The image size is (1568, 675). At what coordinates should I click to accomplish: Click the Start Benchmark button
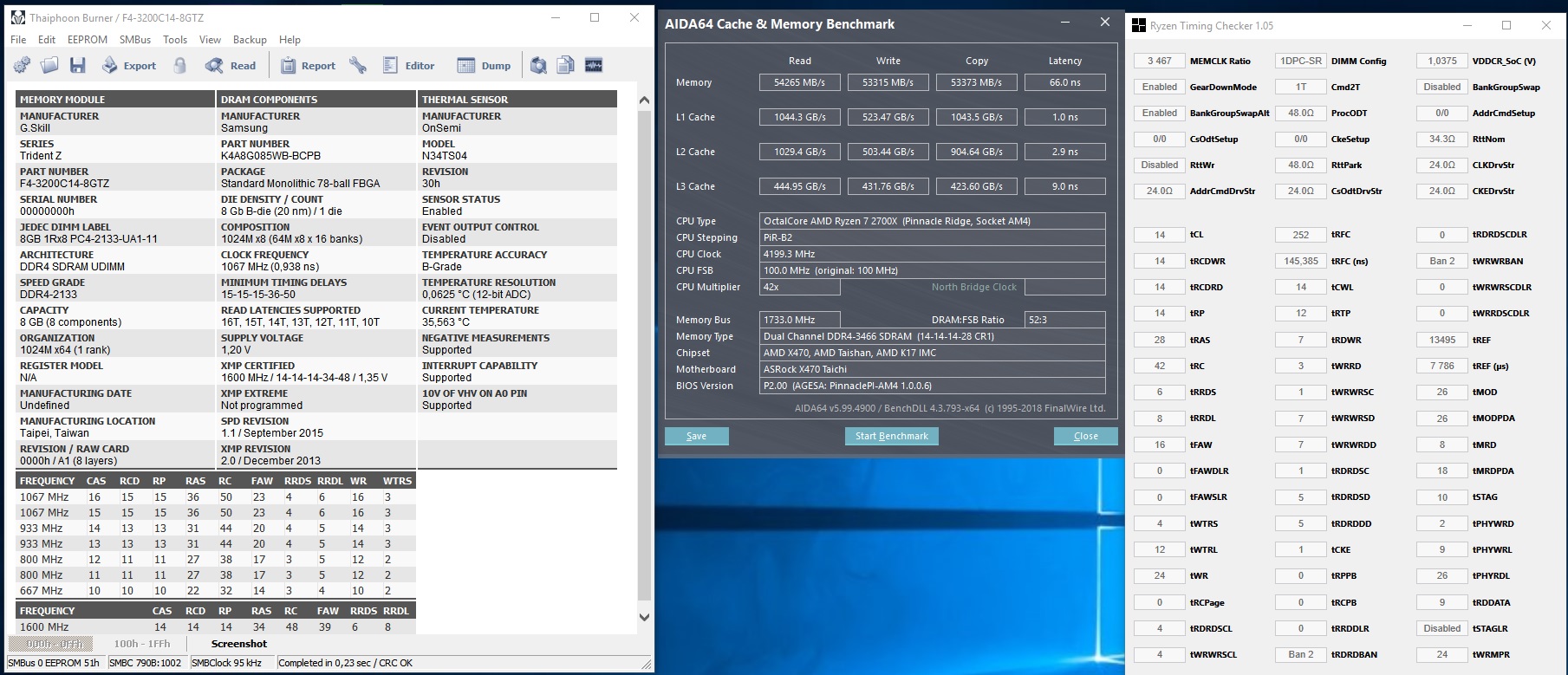(891, 436)
